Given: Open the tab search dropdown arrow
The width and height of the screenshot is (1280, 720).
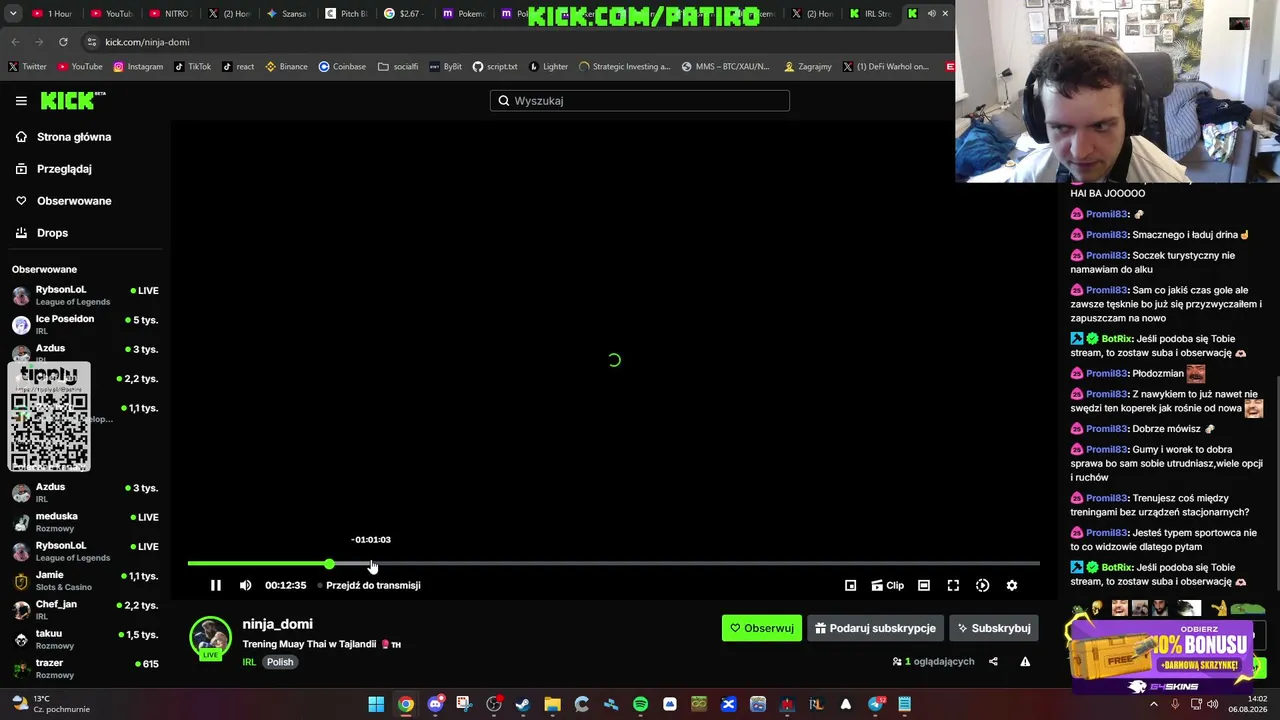Looking at the screenshot, I should pyautogui.click(x=15, y=14).
